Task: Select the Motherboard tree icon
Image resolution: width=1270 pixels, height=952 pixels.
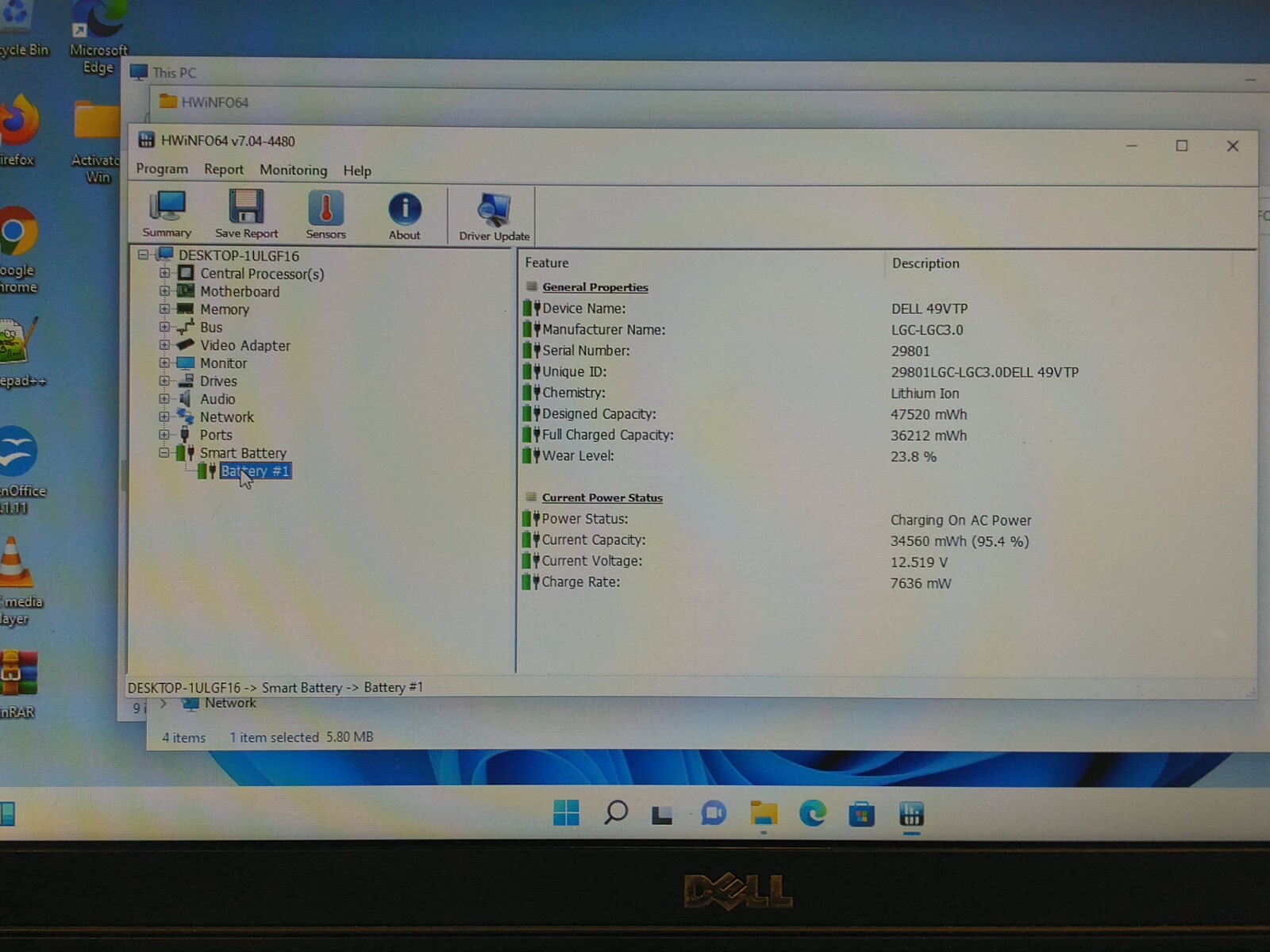Action: coord(186,291)
